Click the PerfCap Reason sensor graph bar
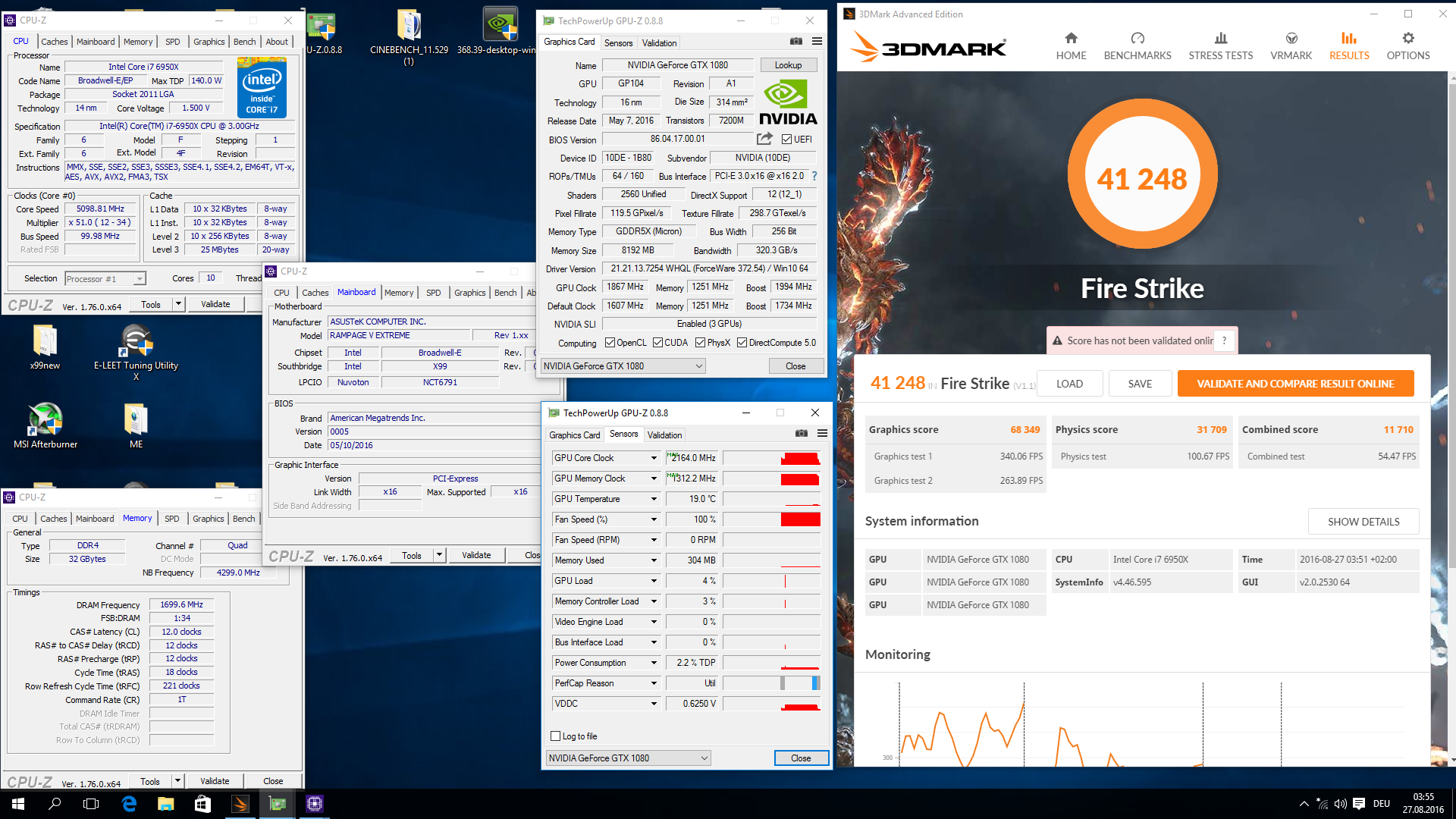 pos(771,683)
